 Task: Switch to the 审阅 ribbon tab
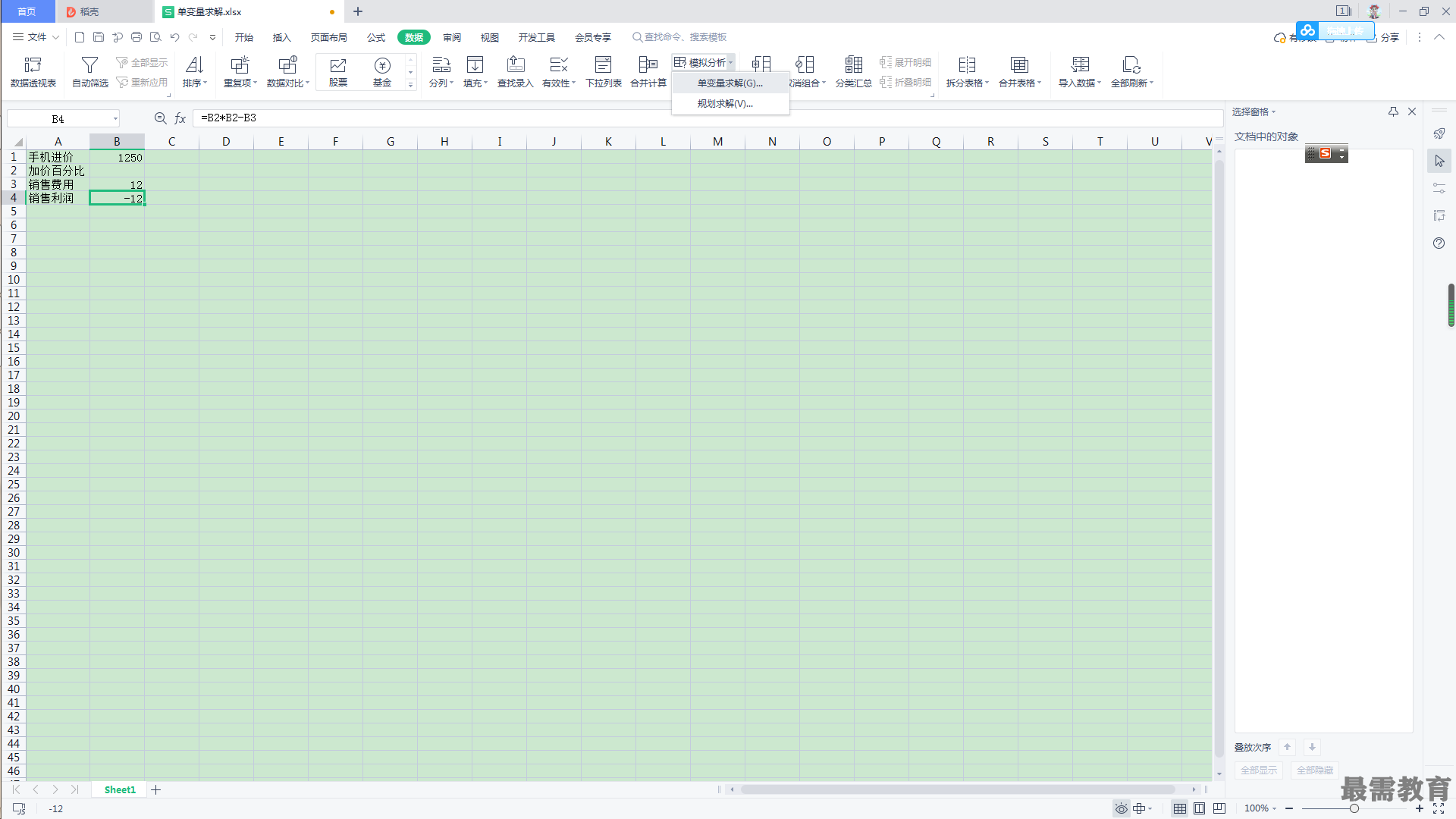coord(452,37)
